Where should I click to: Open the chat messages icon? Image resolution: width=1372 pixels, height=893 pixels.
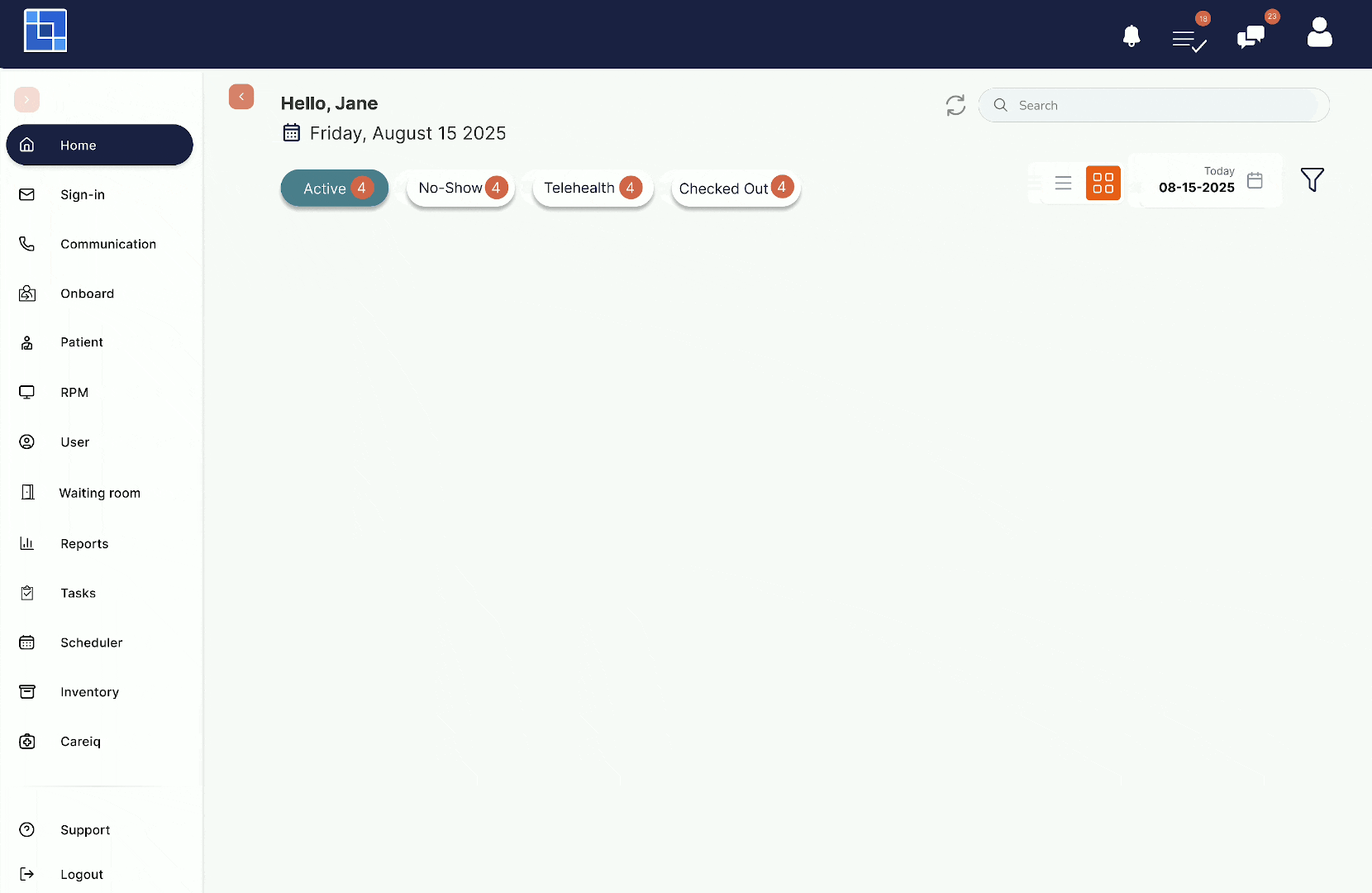[1251, 36]
